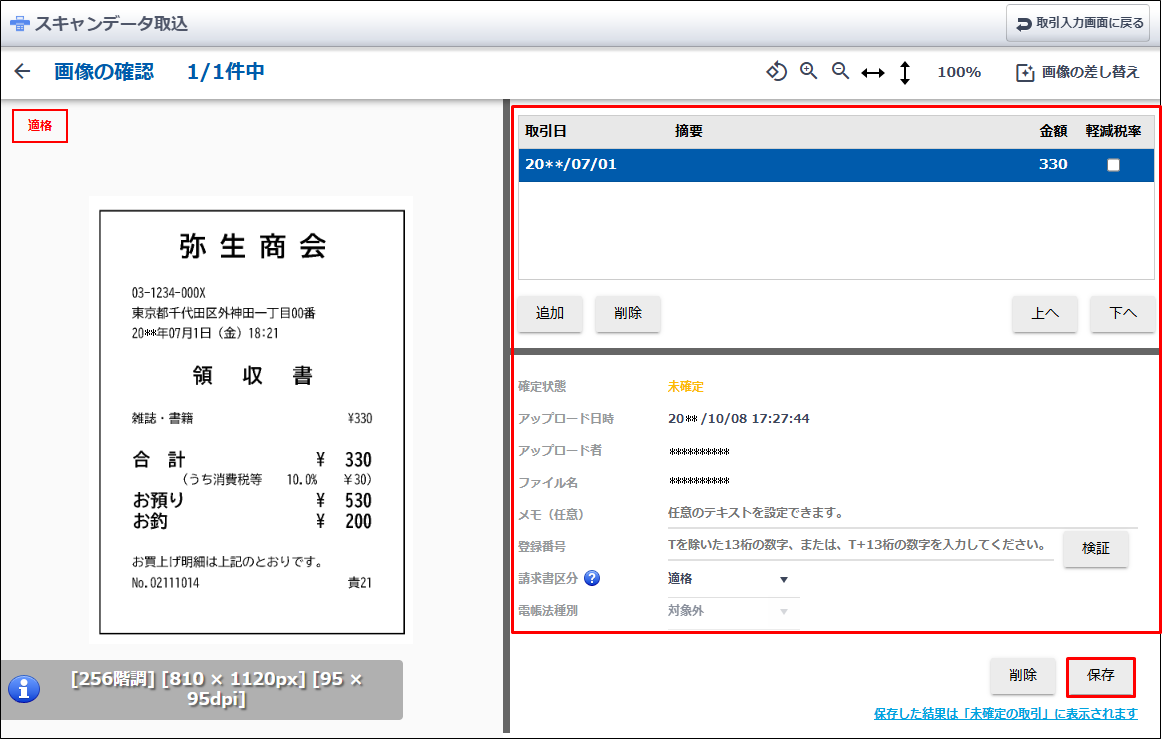Image resolution: width=1162 pixels, height=739 pixels.
Task: Click the blue image info icon
Action: tap(24, 689)
